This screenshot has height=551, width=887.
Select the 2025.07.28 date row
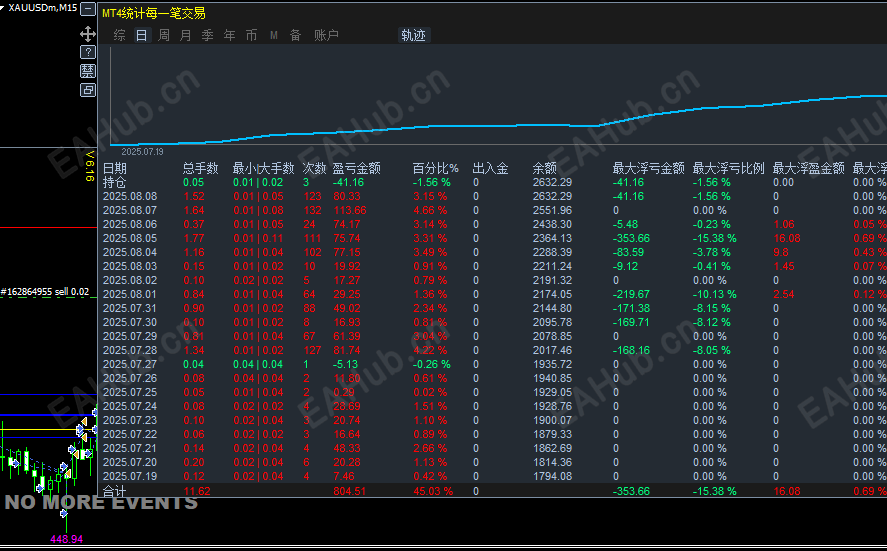[x=492, y=350]
